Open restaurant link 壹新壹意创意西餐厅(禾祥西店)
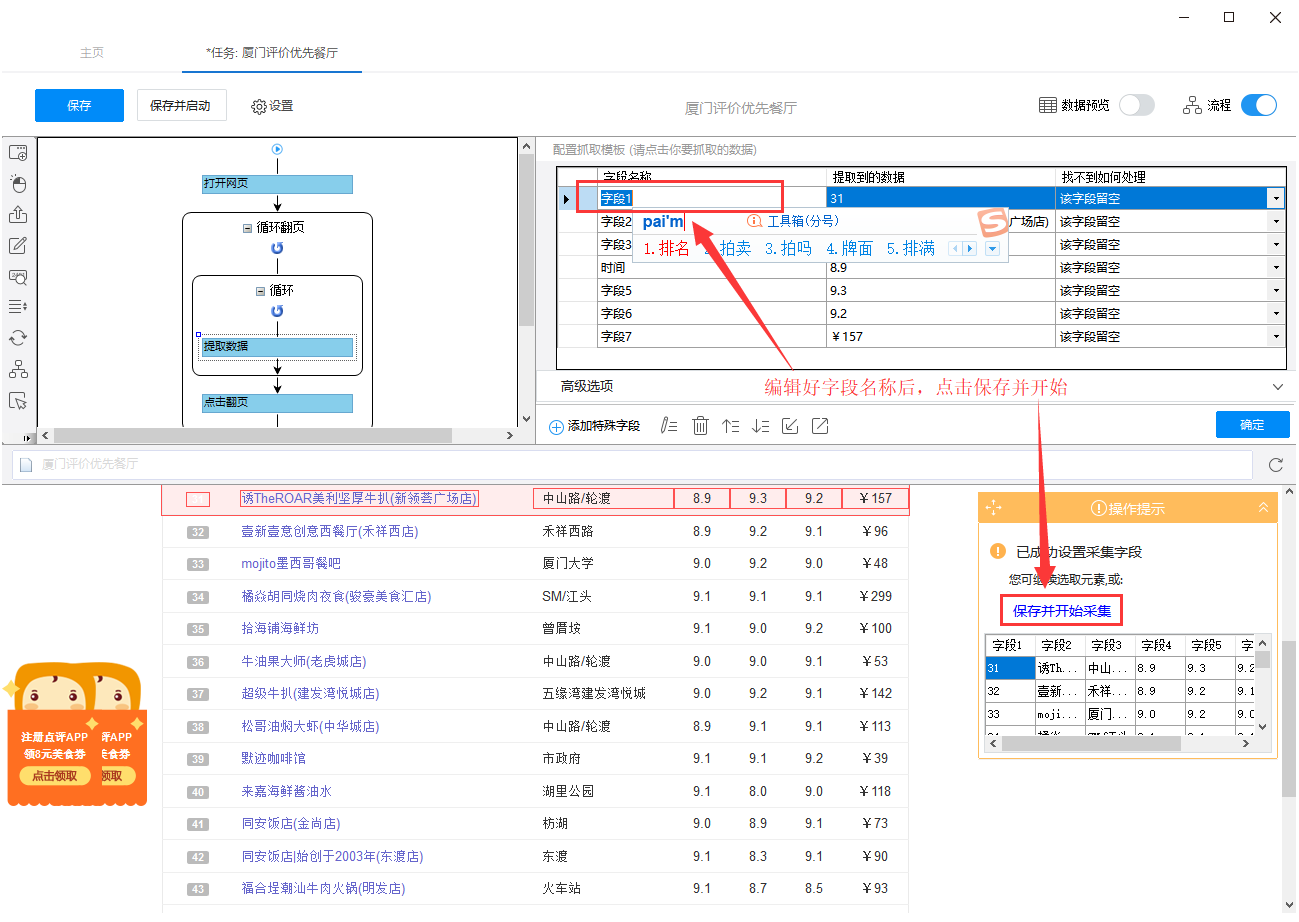The image size is (1299, 922). click(330, 531)
